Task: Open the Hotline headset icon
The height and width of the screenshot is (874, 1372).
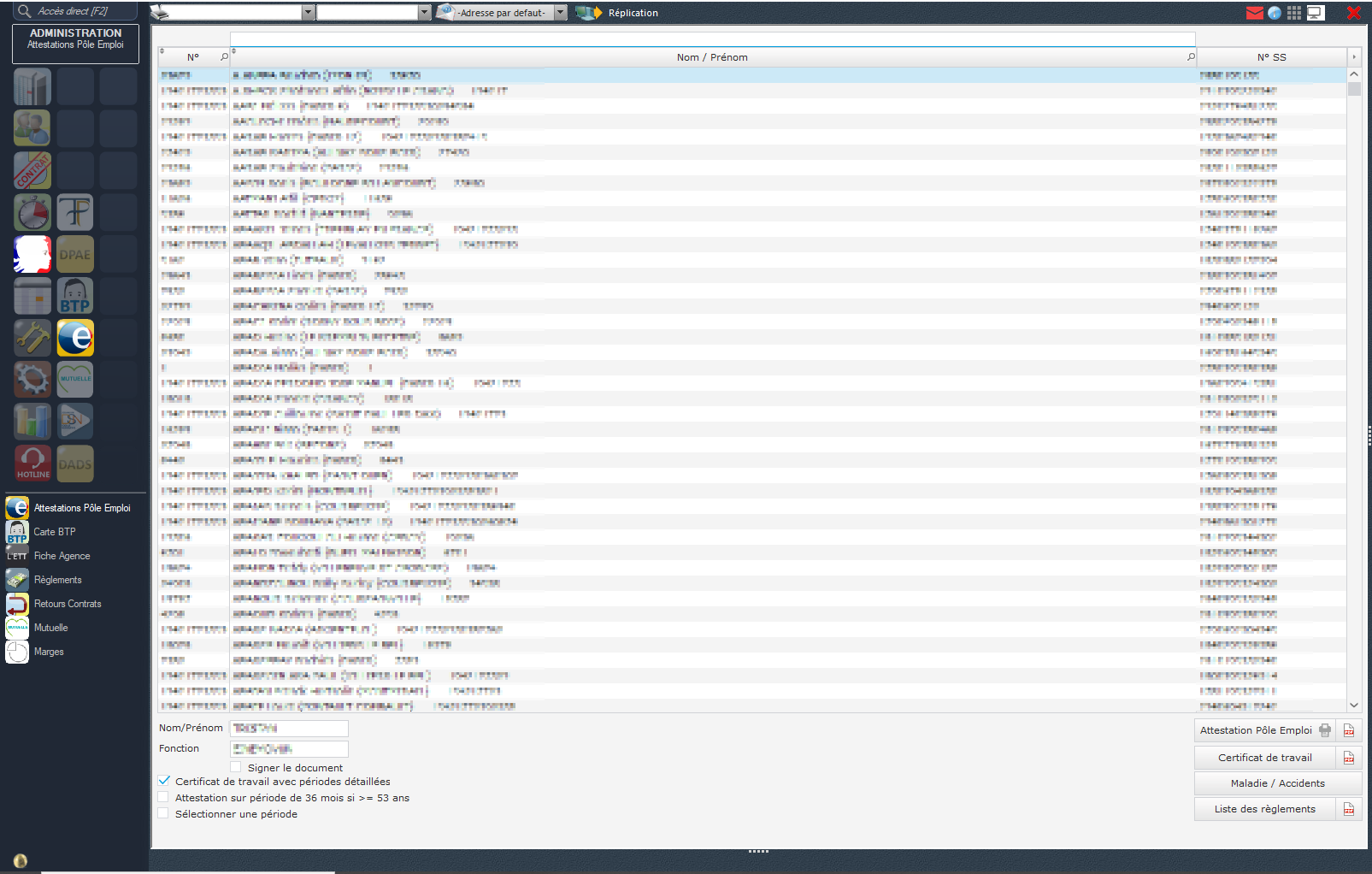Action: point(32,464)
